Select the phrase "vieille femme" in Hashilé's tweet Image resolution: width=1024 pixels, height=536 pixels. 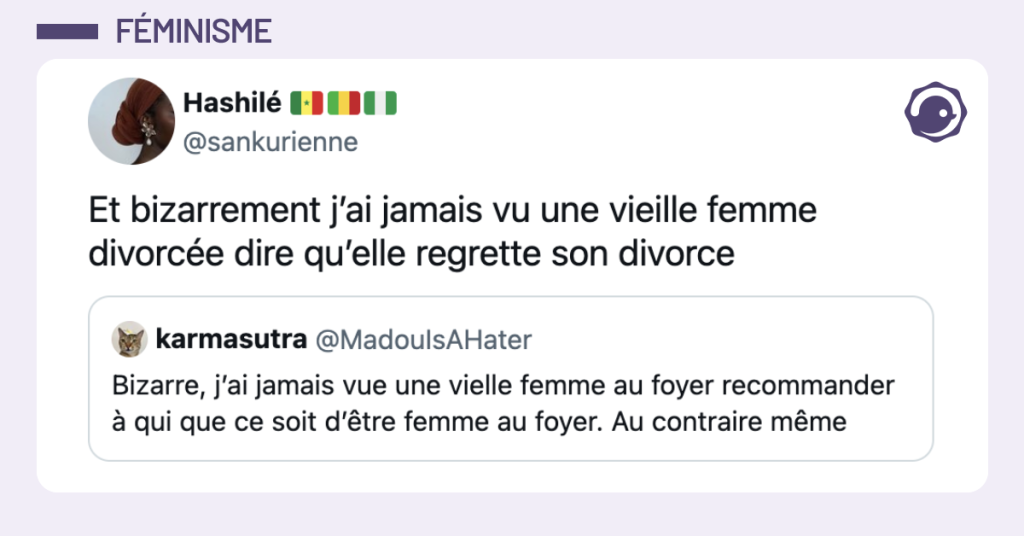(718, 212)
